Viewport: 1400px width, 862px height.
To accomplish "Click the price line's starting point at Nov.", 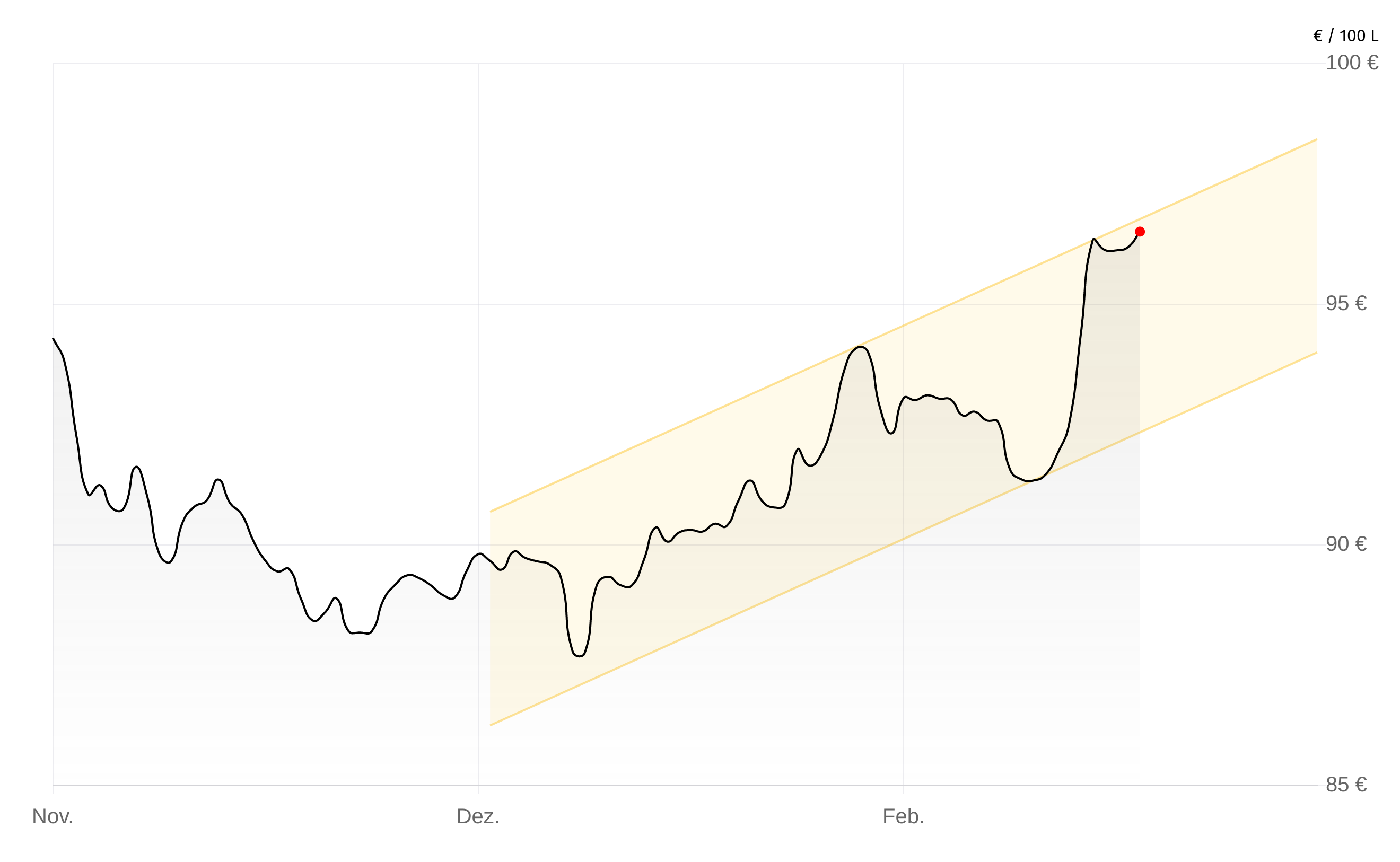I will (54, 339).
